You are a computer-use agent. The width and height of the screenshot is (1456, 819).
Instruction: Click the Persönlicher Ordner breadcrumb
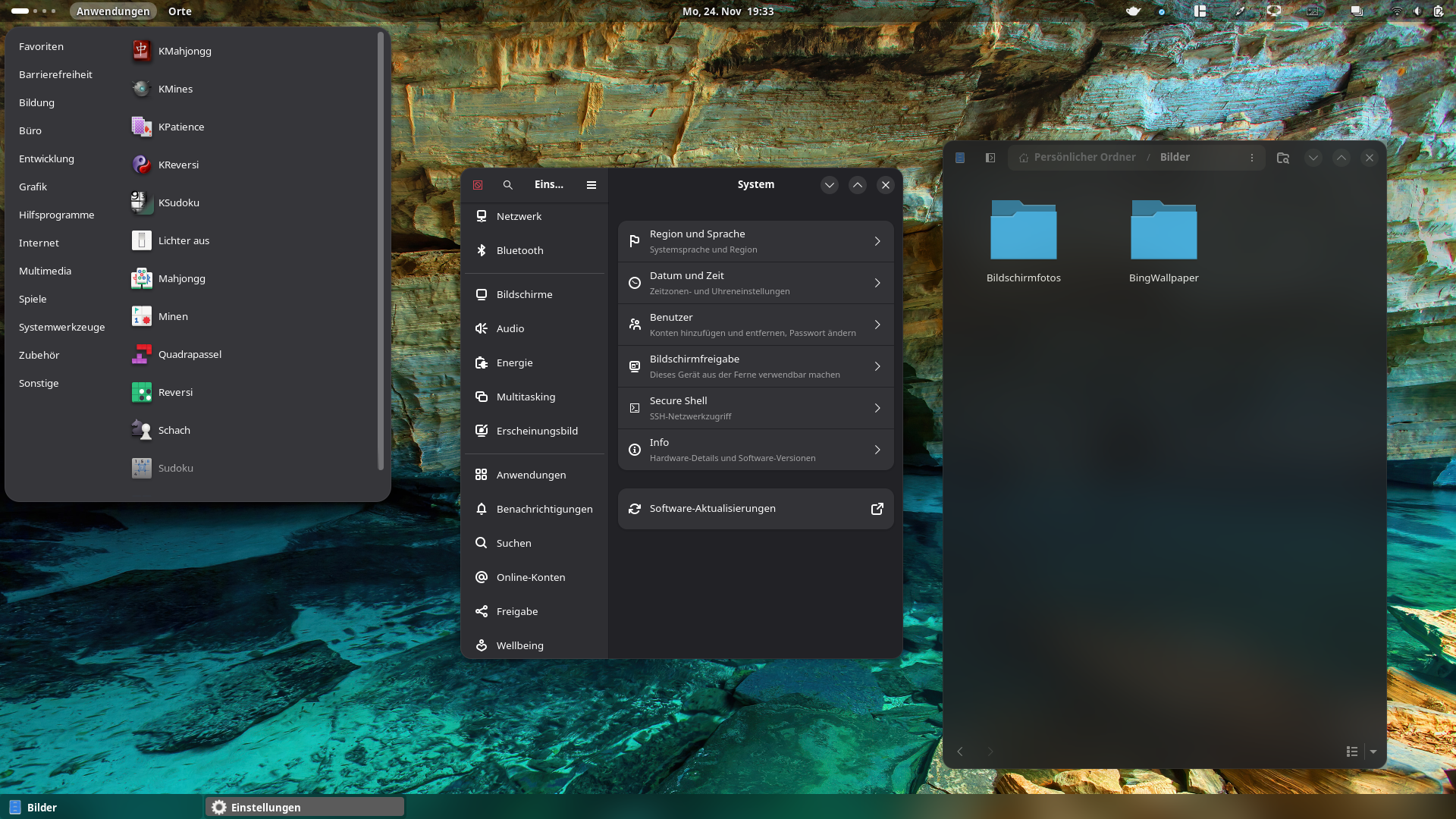tap(1084, 158)
